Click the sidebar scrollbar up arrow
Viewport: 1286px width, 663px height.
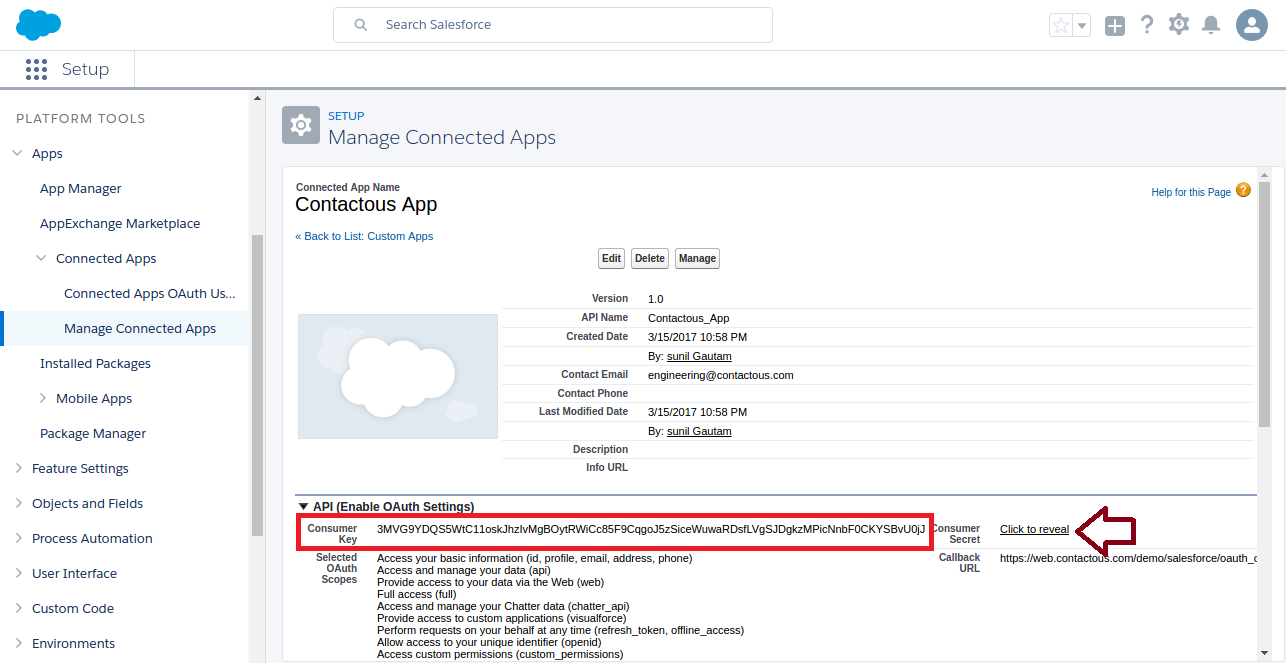(x=257, y=99)
